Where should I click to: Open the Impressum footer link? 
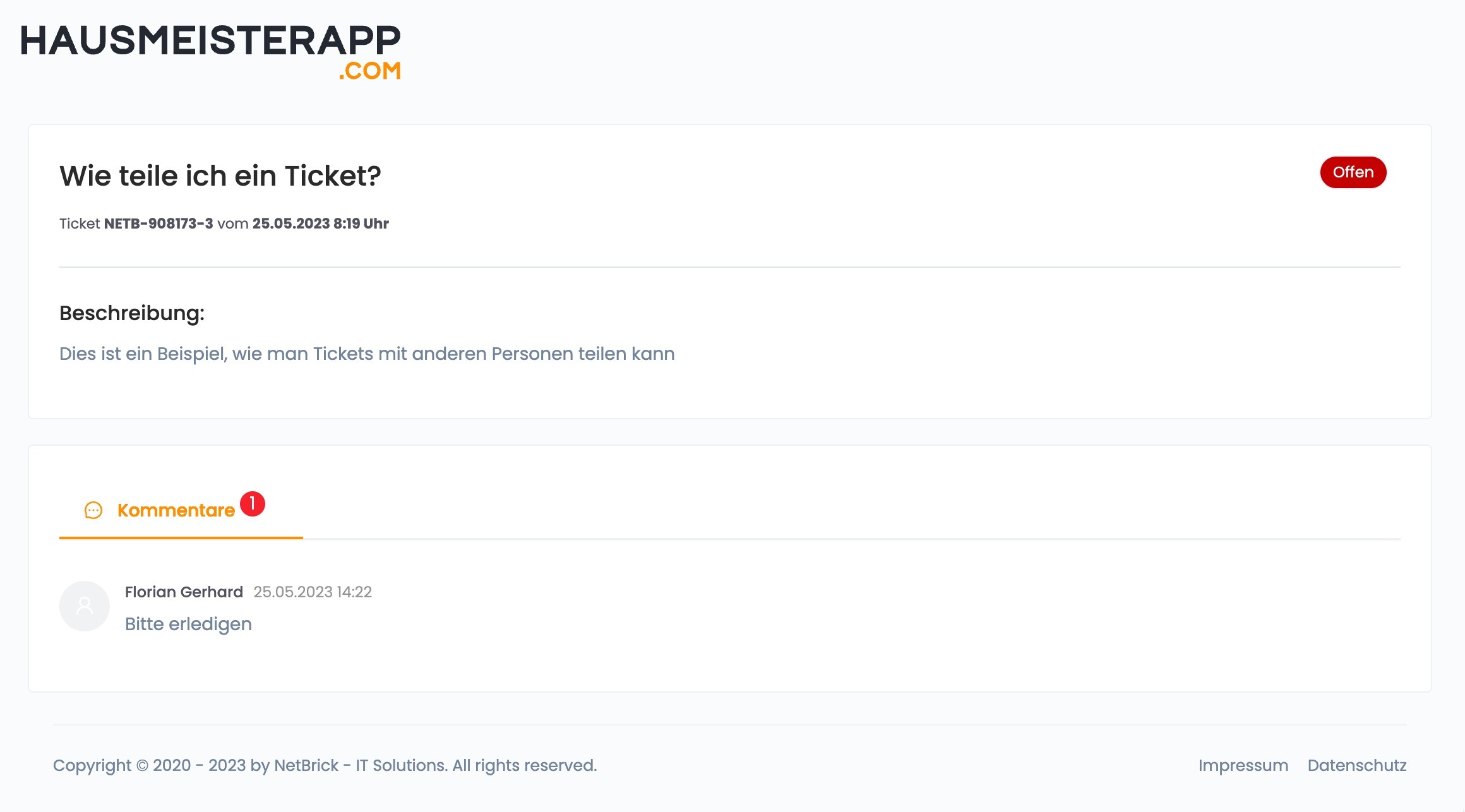[1243, 765]
